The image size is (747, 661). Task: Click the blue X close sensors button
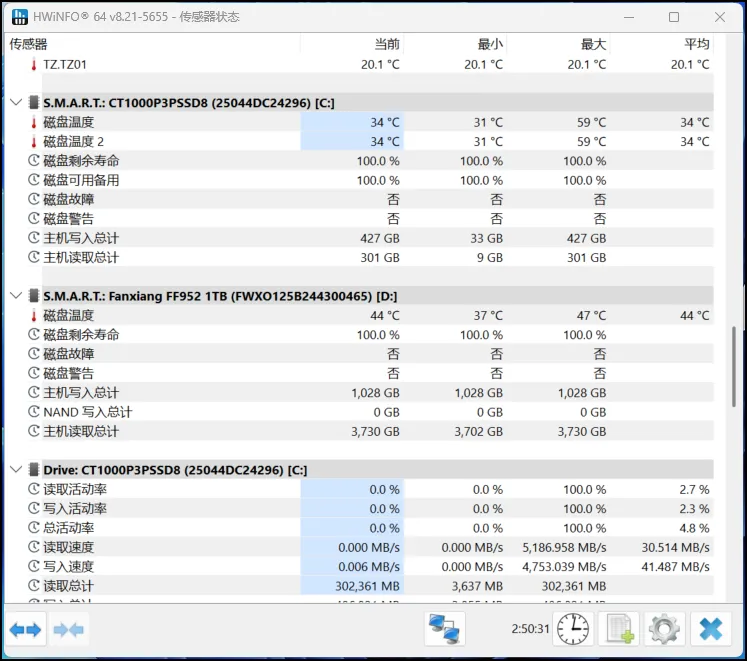[711, 629]
